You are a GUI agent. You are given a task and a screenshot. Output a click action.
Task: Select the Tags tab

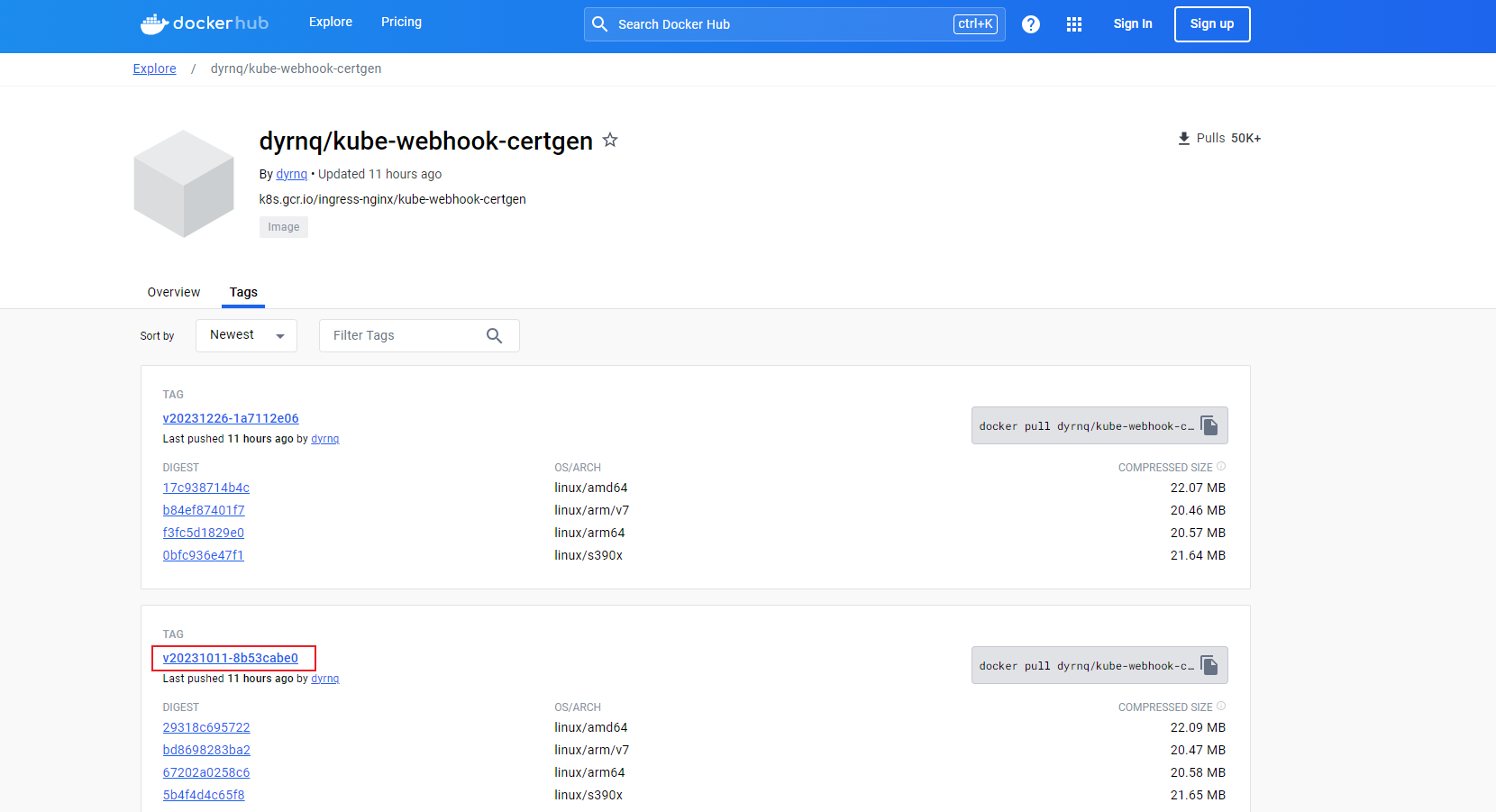tap(243, 292)
